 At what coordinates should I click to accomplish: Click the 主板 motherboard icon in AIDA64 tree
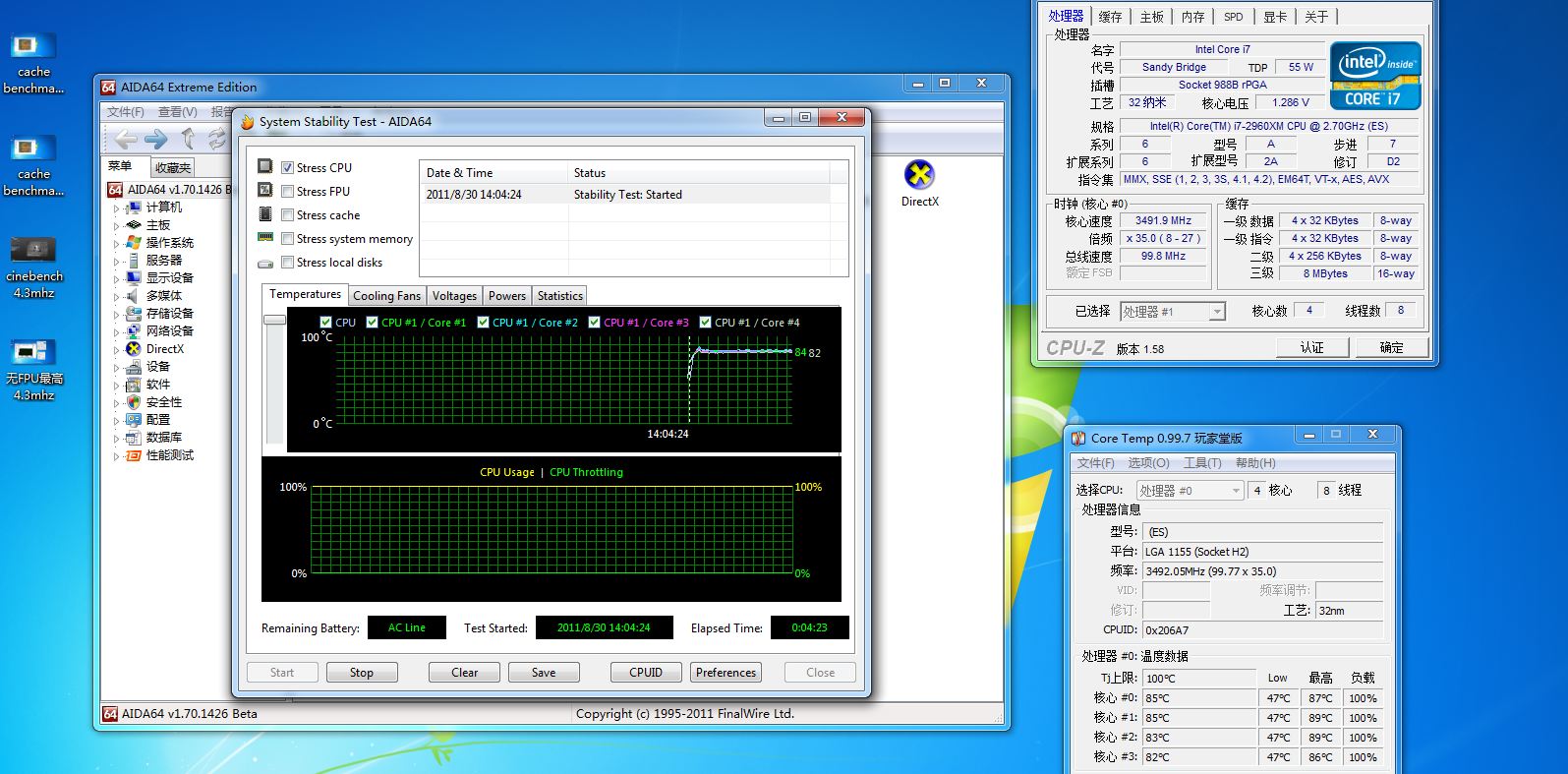tap(134, 225)
